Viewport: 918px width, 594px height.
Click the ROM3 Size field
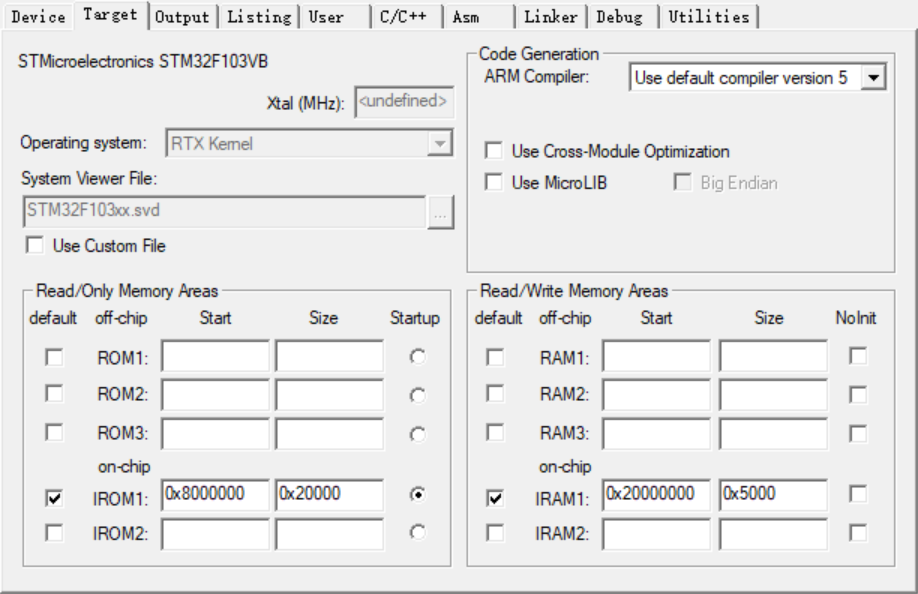[330, 434]
